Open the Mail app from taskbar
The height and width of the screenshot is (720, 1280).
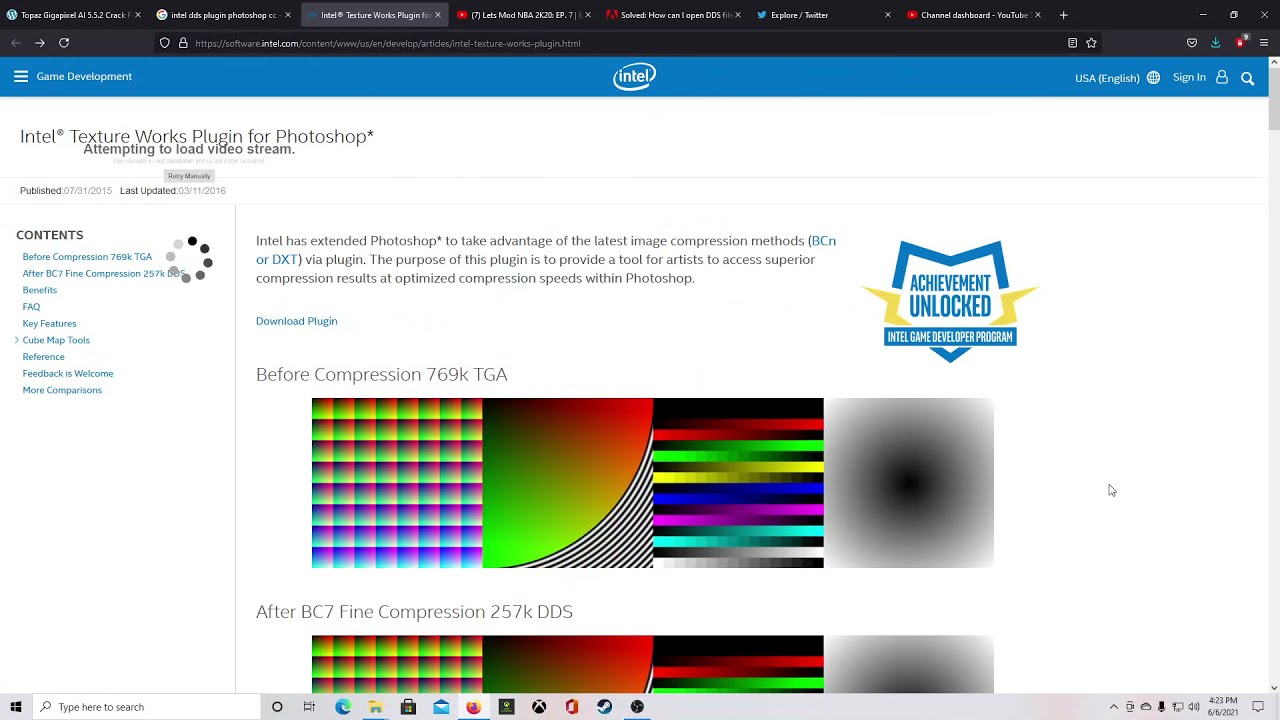tap(441, 707)
